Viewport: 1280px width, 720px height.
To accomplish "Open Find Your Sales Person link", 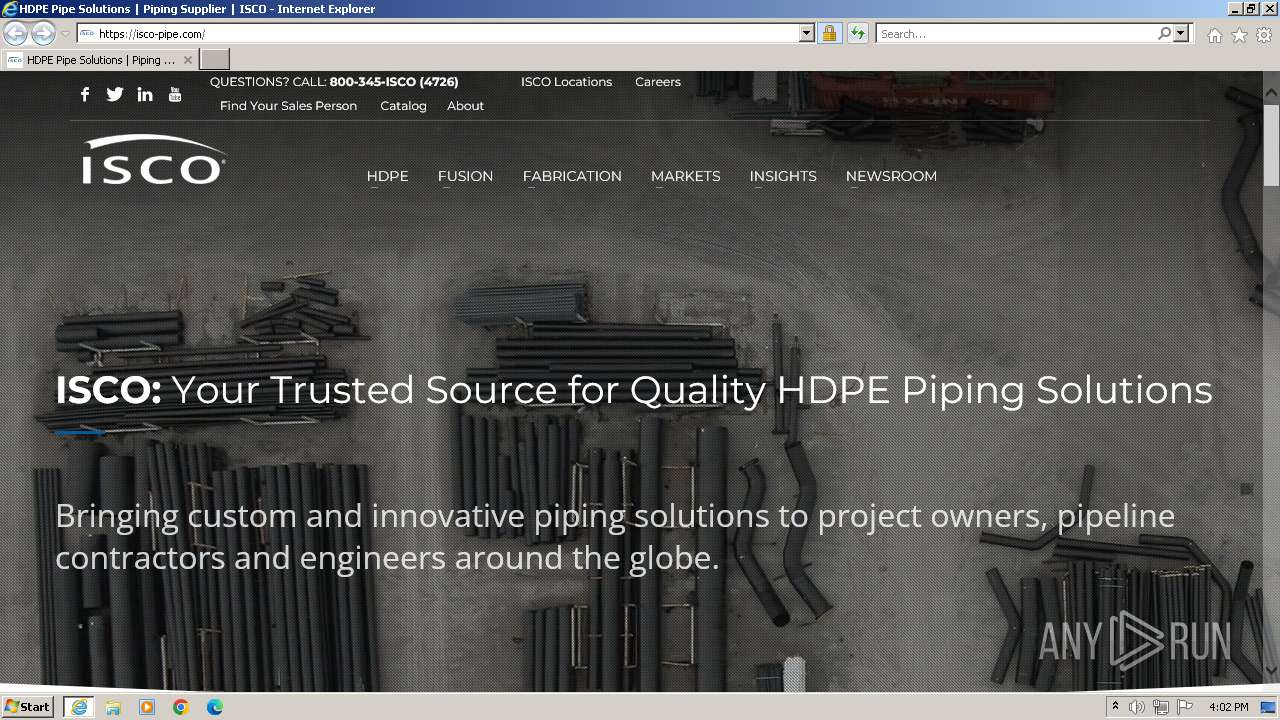I will 288,106.
